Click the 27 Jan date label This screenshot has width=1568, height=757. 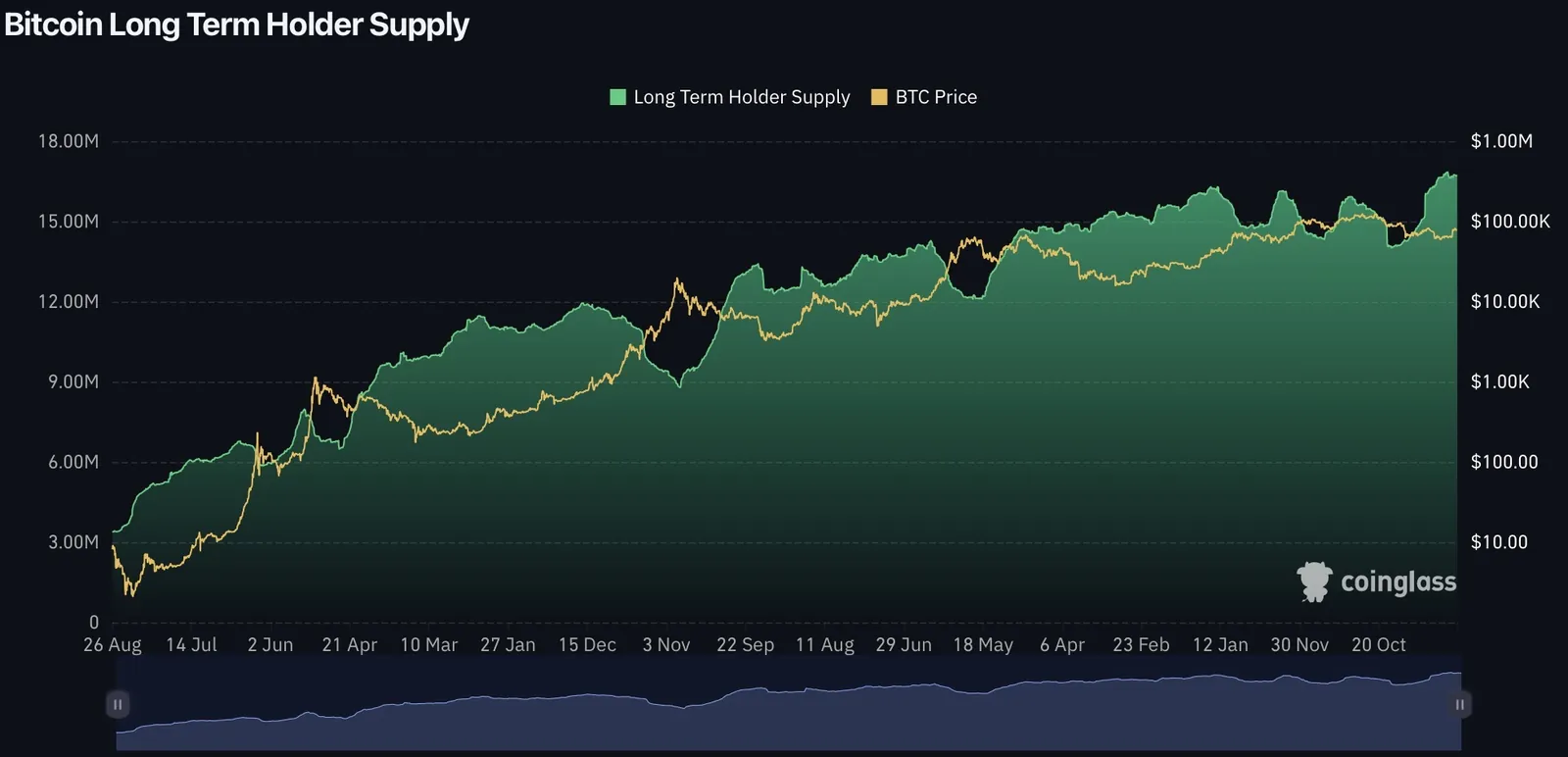(508, 645)
